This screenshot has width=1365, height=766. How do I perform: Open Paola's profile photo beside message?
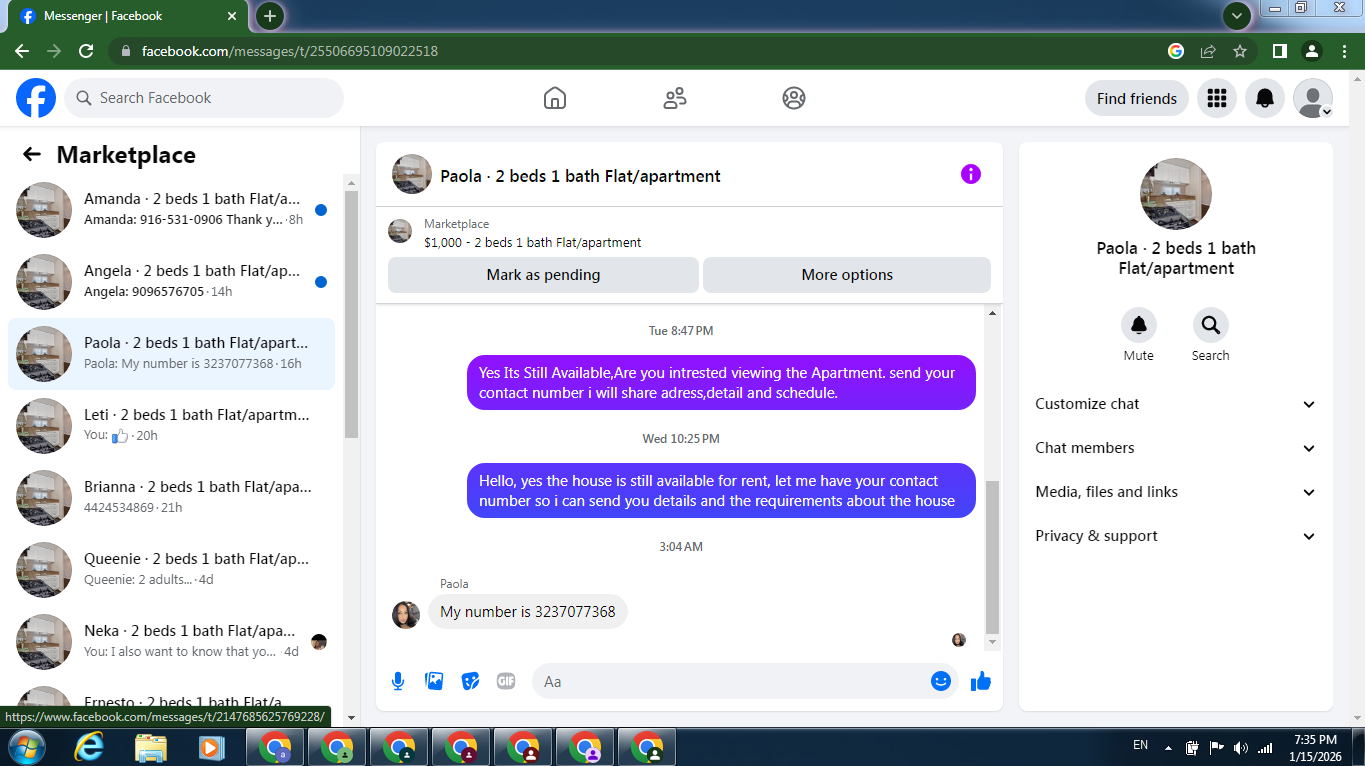405,615
